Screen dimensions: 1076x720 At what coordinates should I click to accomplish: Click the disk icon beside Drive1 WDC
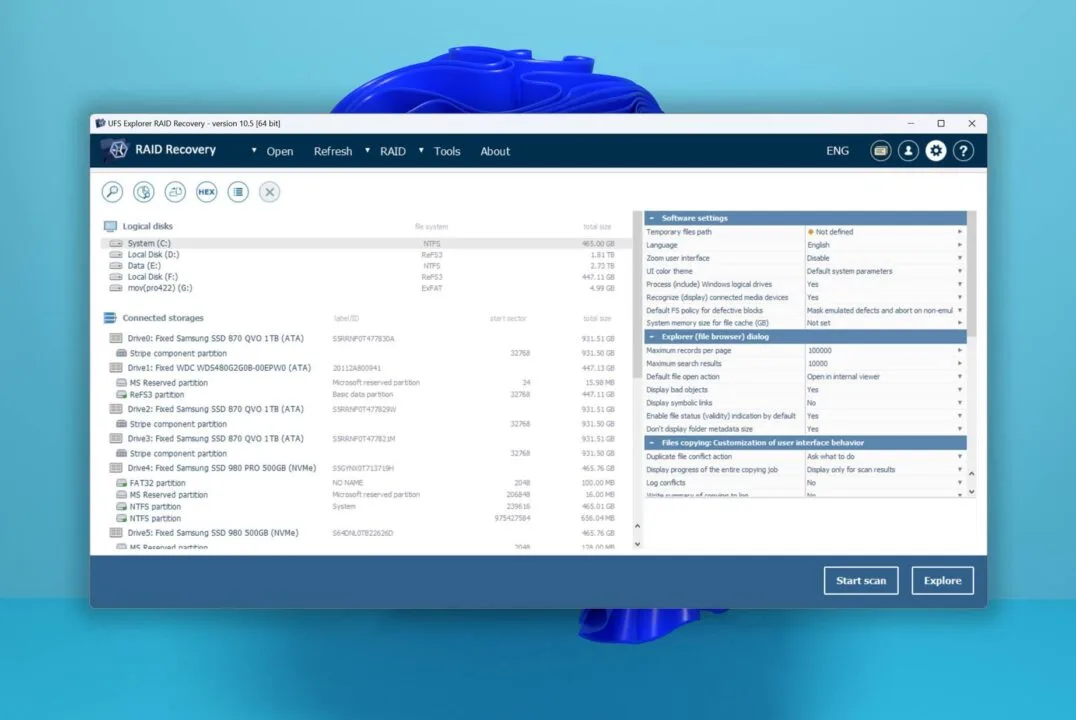[x=116, y=368]
